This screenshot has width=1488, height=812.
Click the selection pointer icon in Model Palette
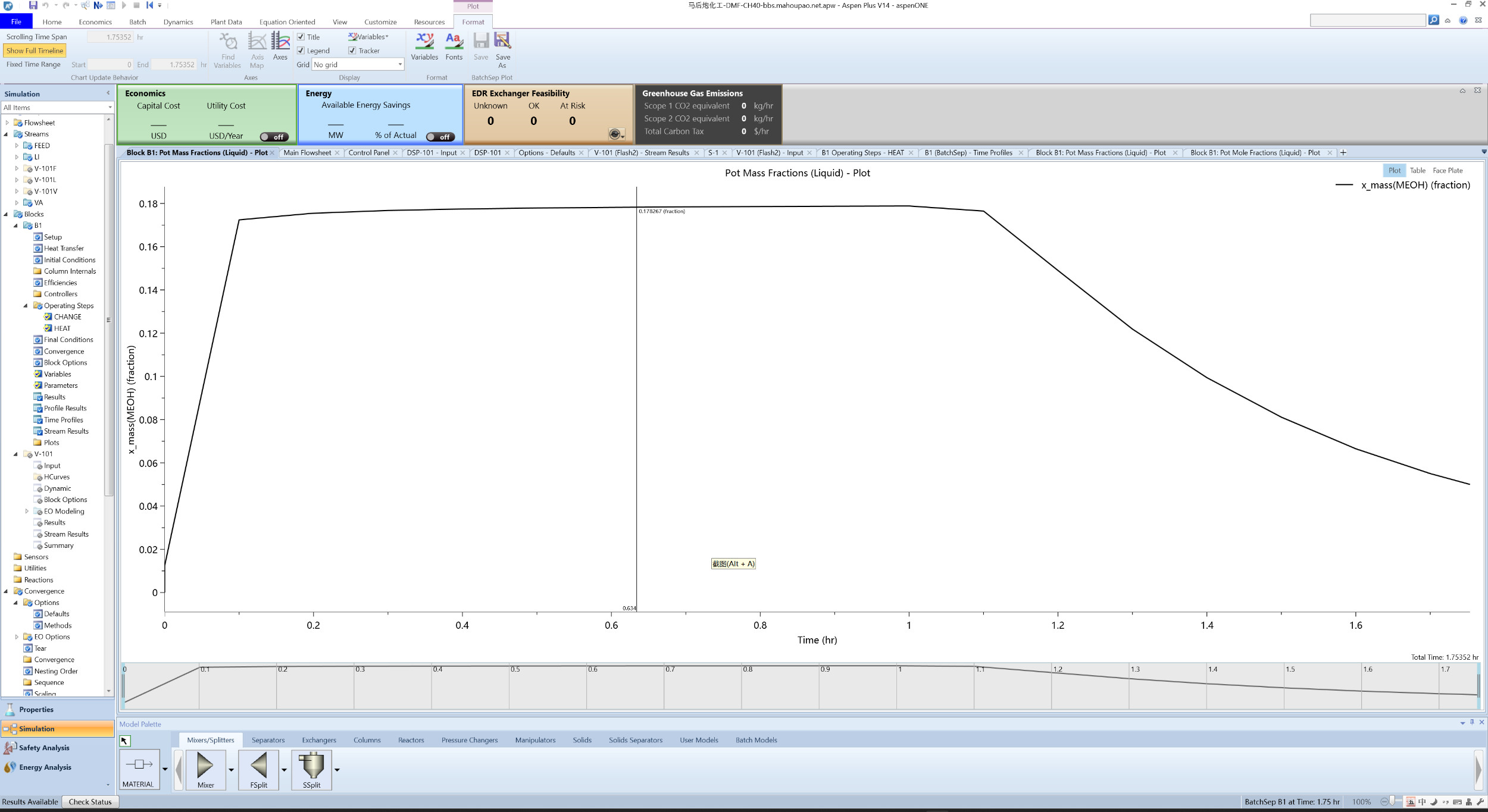click(124, 741)
